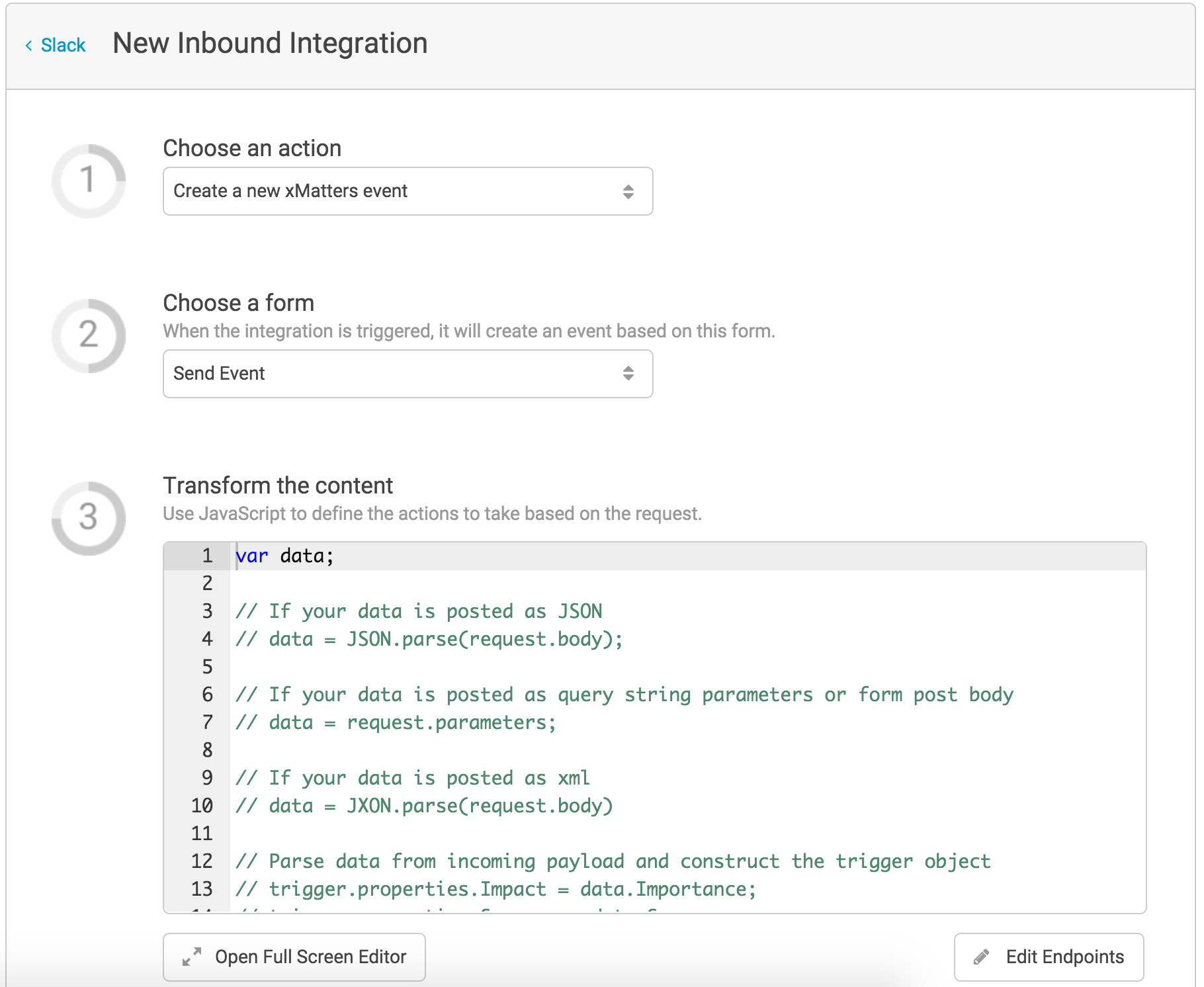Viewport: 1204px width, 987px height.
Task: Click the back chevron beside Slack
Action: click(28, 44)
